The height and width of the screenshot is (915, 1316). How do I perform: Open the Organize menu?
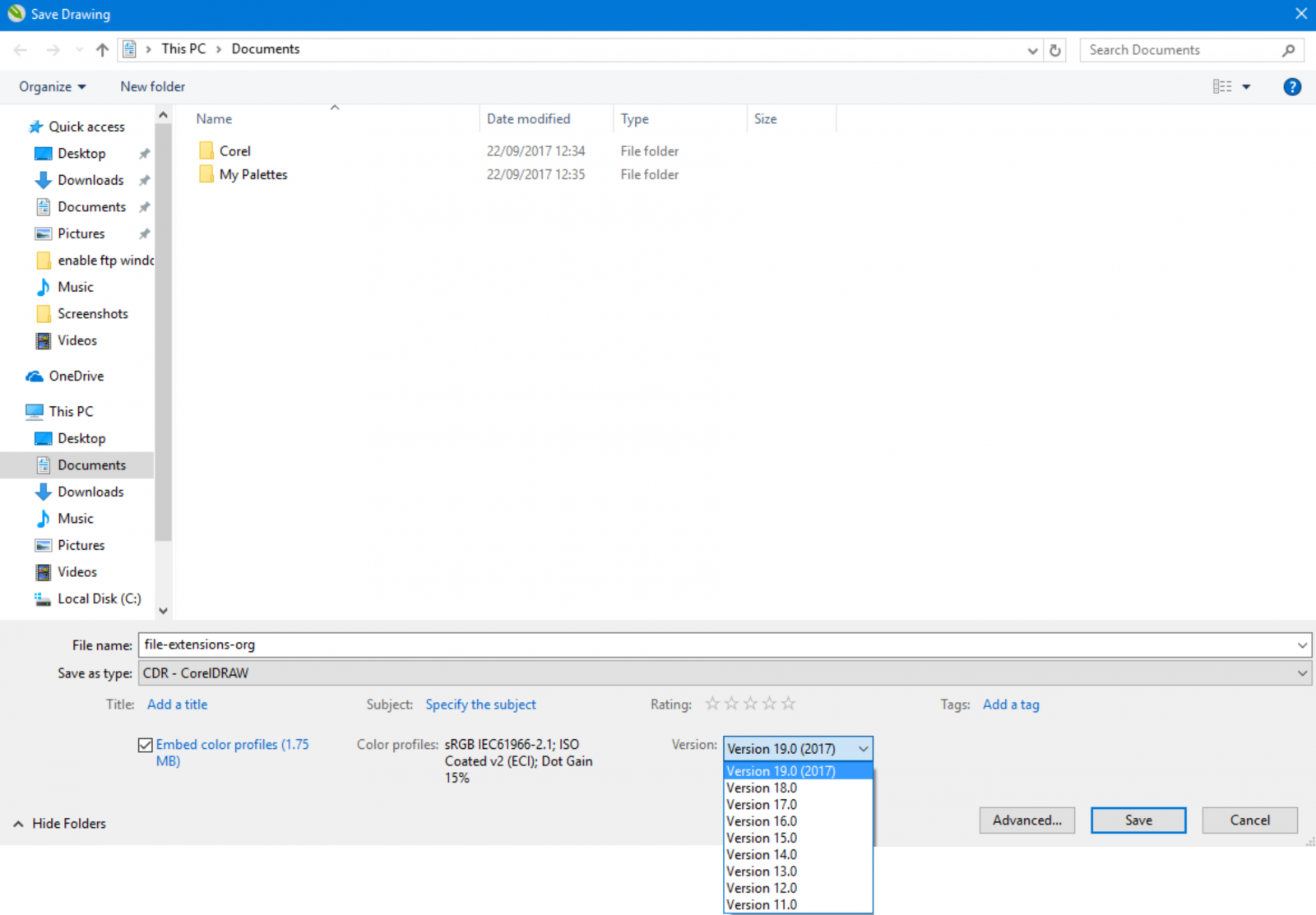[x=51, y=86]
